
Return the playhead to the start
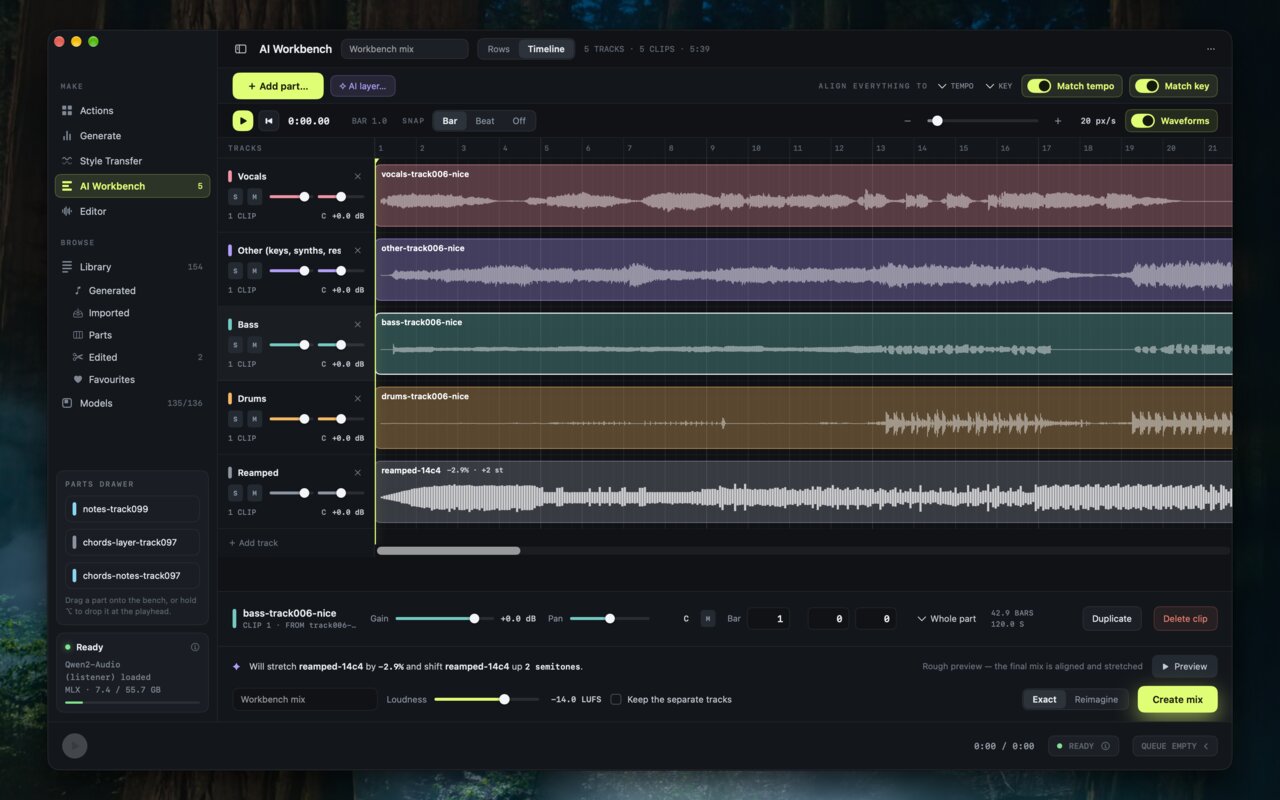tap(268, 121)
